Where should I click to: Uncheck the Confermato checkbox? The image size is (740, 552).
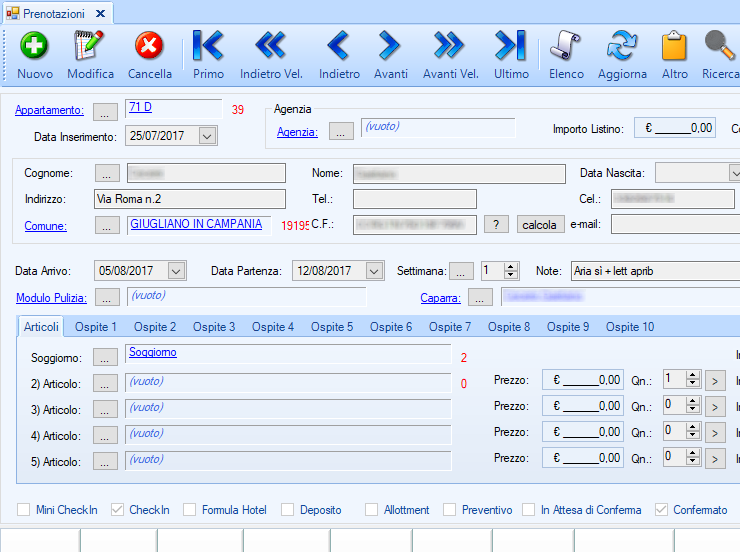(661, 510)
